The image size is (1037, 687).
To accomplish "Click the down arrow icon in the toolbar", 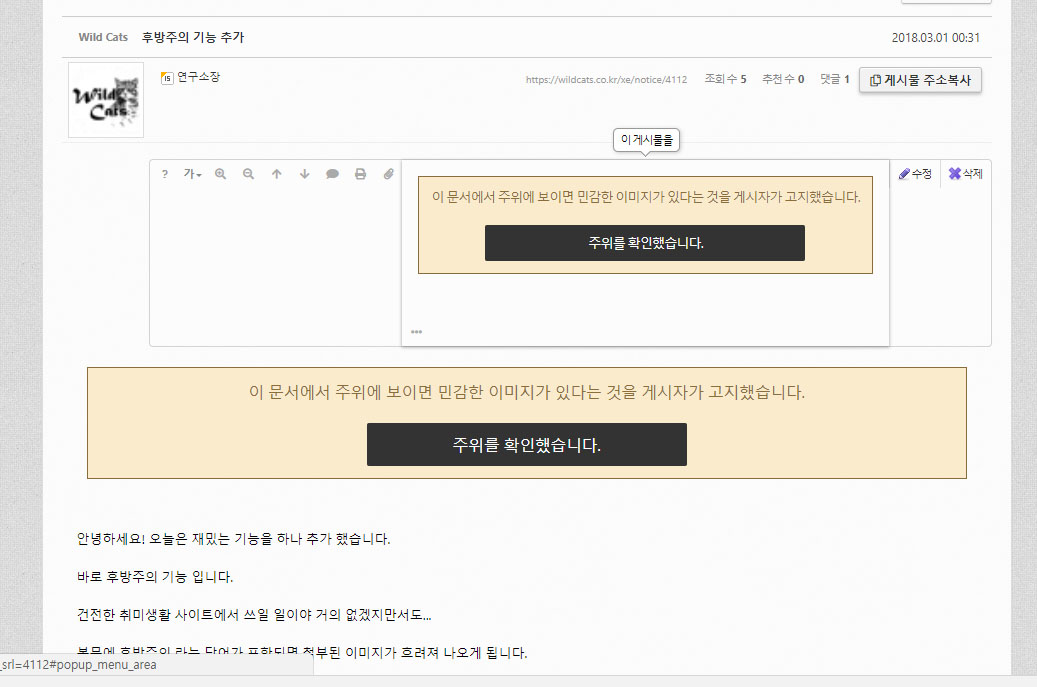I will tap(304, 173).
